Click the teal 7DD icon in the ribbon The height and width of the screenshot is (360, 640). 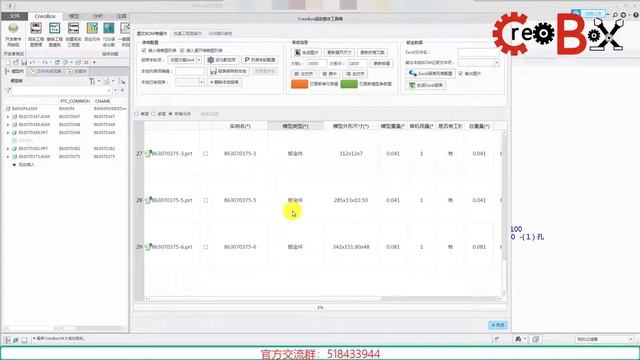click(109, 28)
